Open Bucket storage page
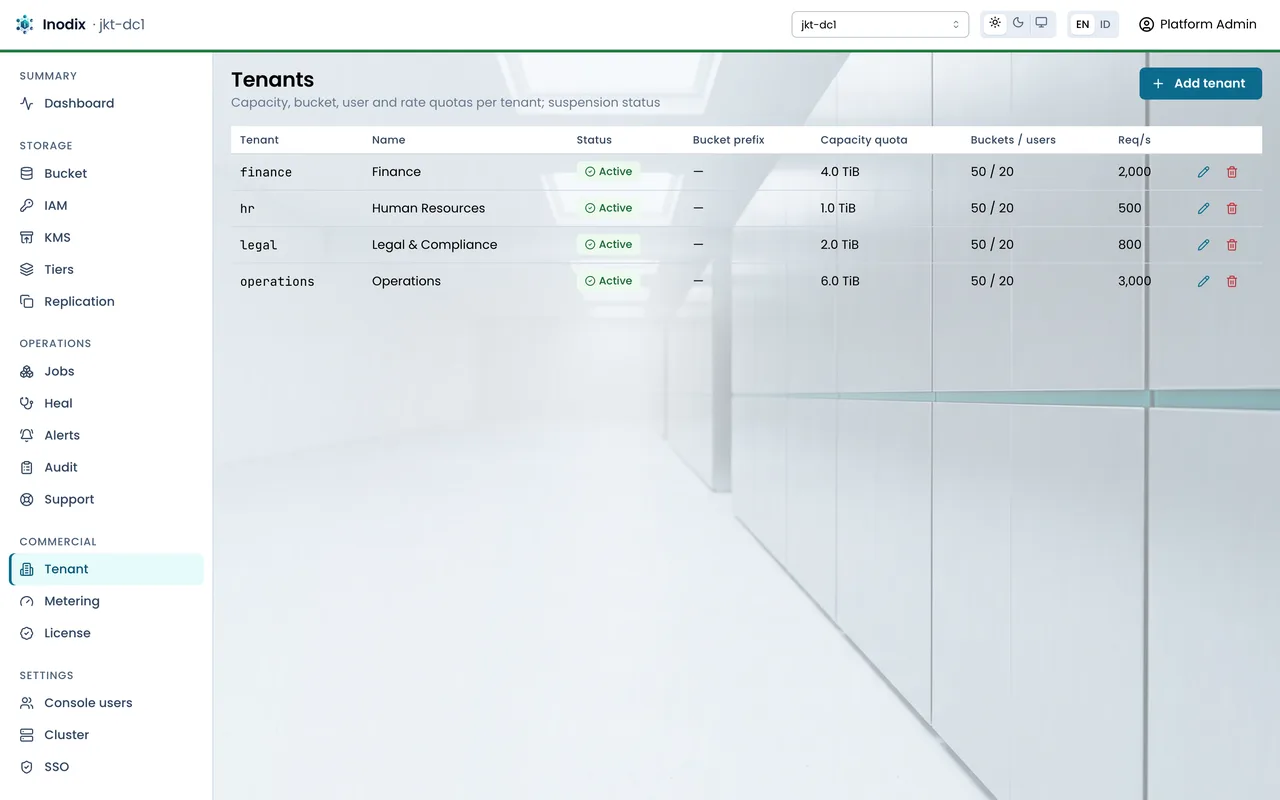The image size is (1280, 800). pos(106,173)
